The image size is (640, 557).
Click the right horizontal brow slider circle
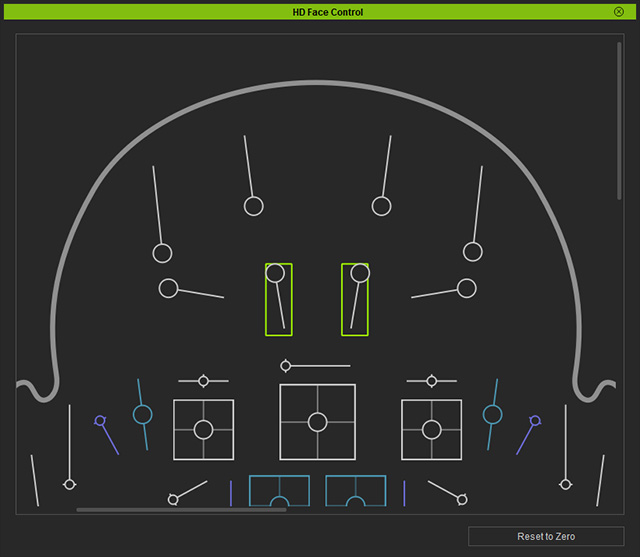pyautogui.click(x=467, y=288)
